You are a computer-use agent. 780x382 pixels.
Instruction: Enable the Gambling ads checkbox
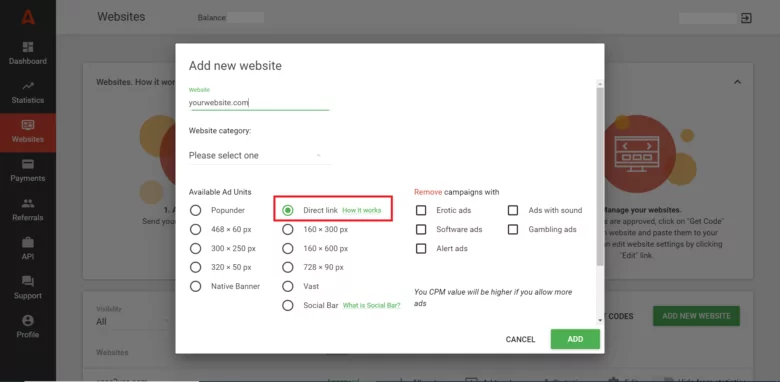tap(513, 229)
